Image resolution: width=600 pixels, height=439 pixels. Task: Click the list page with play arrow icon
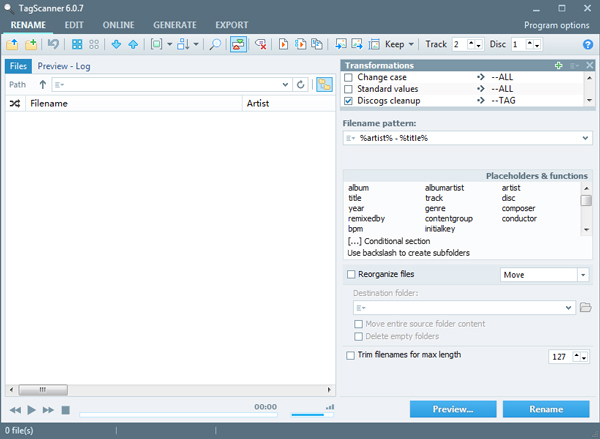pyautogui.click(x=300, y=44)
